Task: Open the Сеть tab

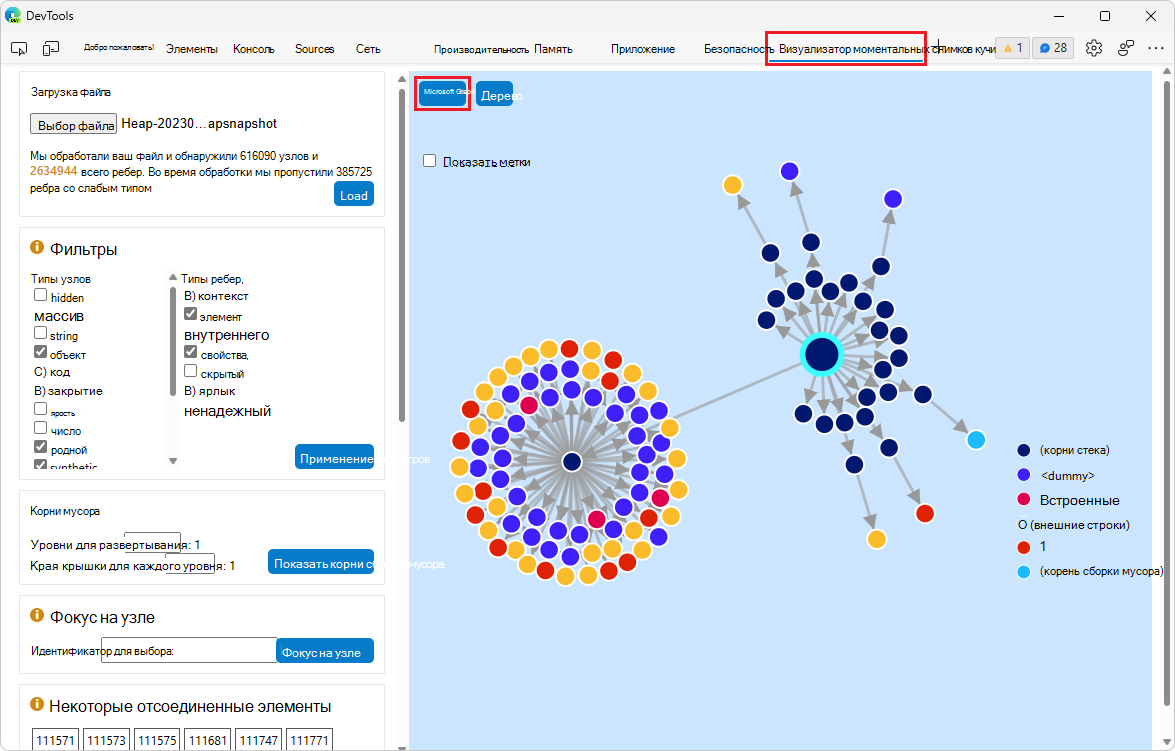Action: click(x=368, y=49)
